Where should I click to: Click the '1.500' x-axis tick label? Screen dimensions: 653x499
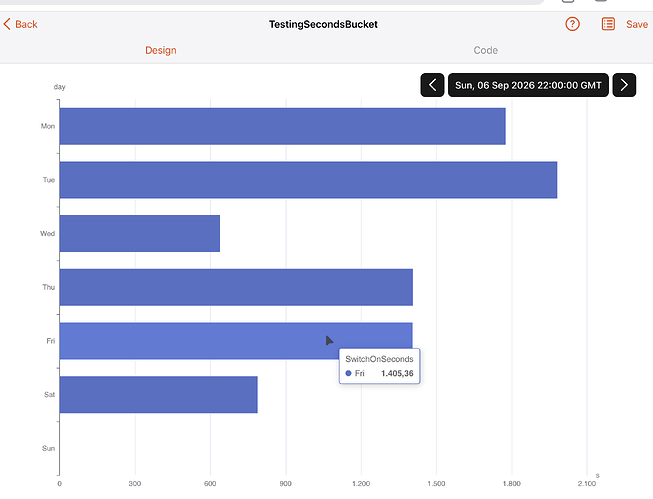coord(436,484)
